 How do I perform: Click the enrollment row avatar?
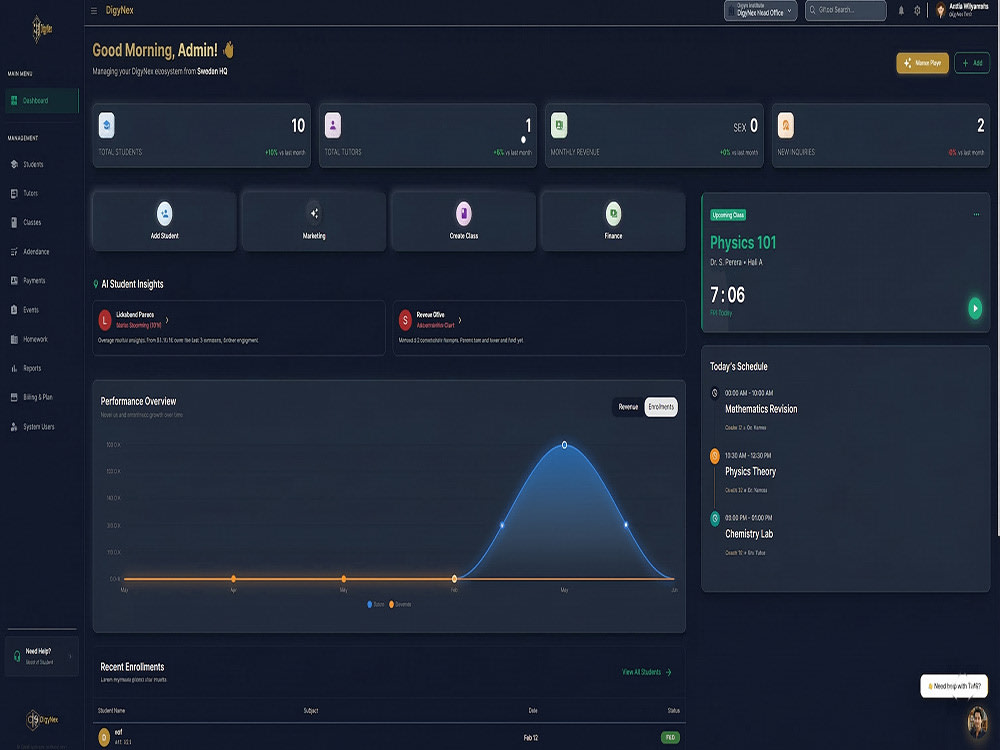point(105,738)
